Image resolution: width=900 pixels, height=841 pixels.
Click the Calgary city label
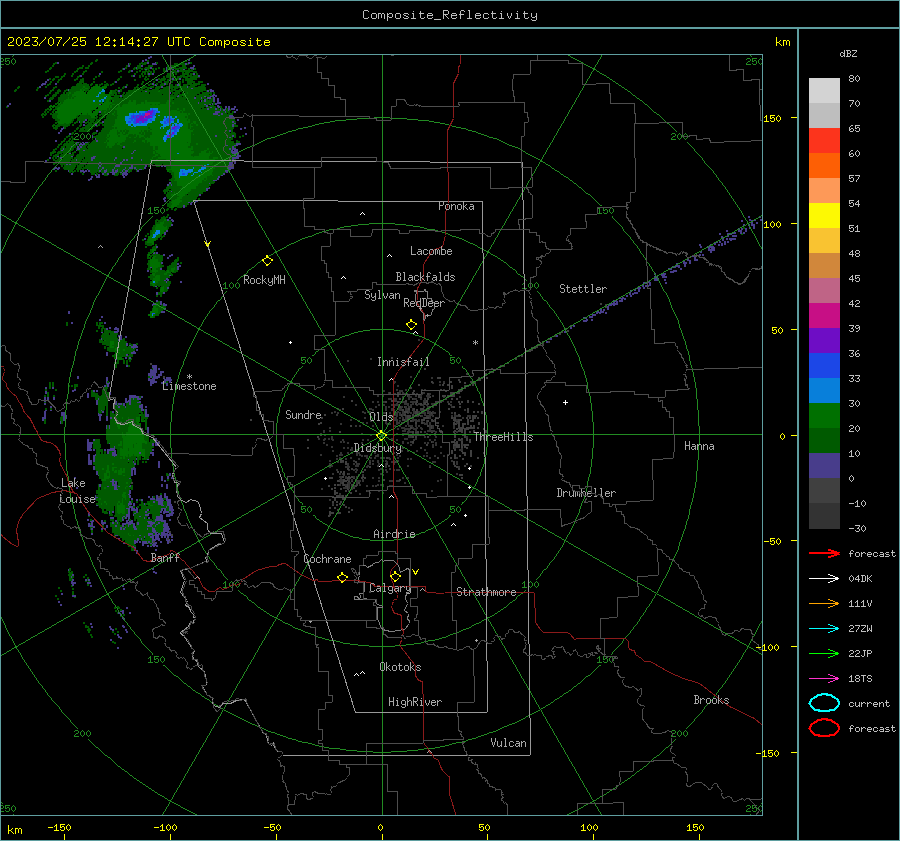[390, 588]
